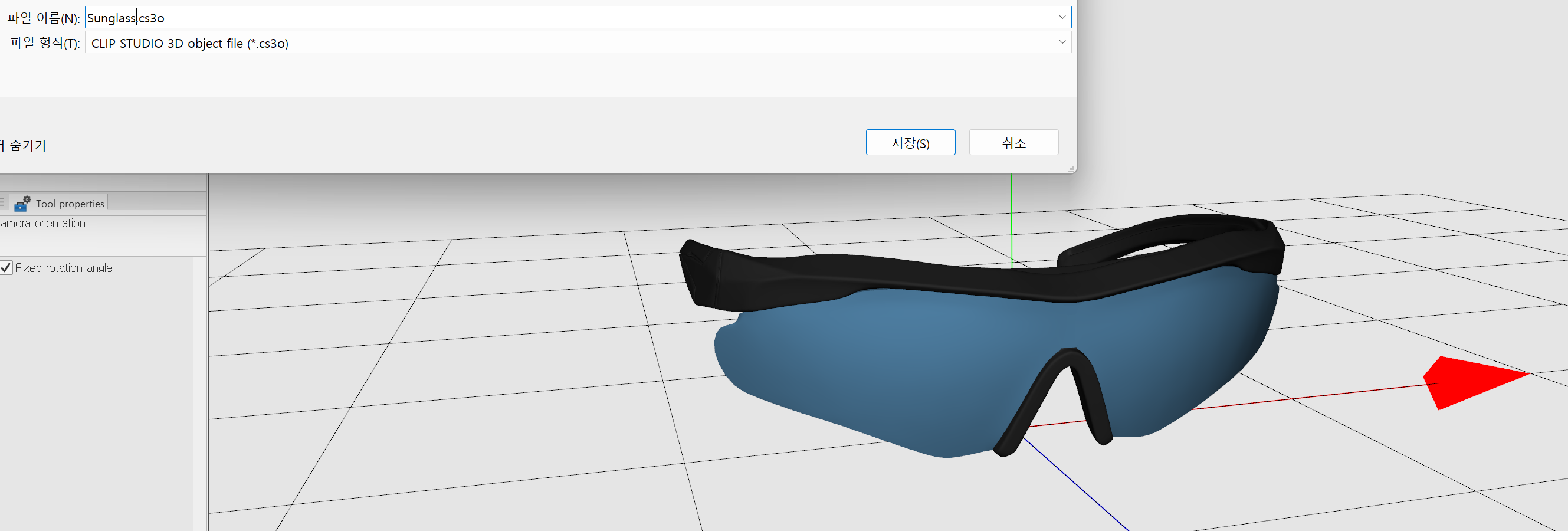Click the Sunglass.cs3o file name field
Screen dimensions: 1568x531
tap(548, 18)
